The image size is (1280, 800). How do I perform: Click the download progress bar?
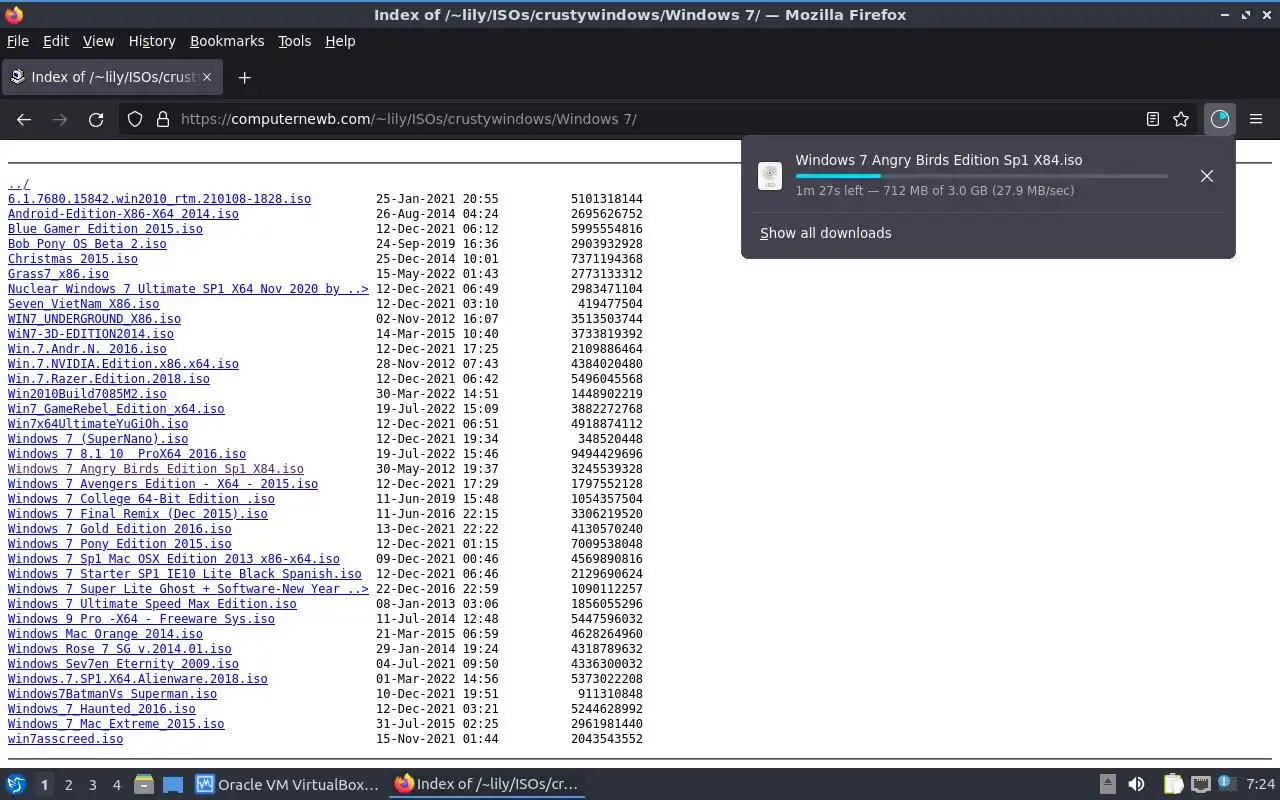[982, 176]
